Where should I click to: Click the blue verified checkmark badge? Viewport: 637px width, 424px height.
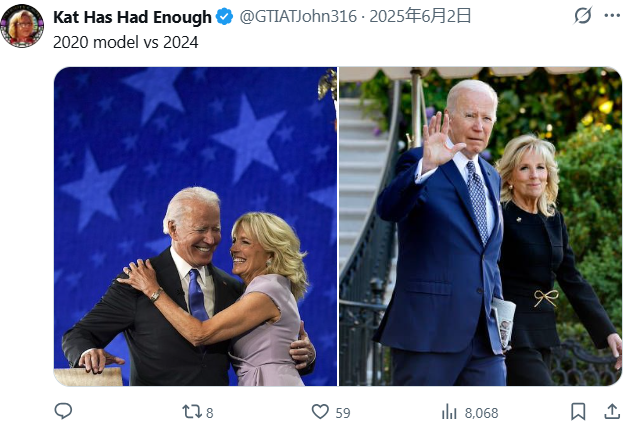click(x=226, y=17)
